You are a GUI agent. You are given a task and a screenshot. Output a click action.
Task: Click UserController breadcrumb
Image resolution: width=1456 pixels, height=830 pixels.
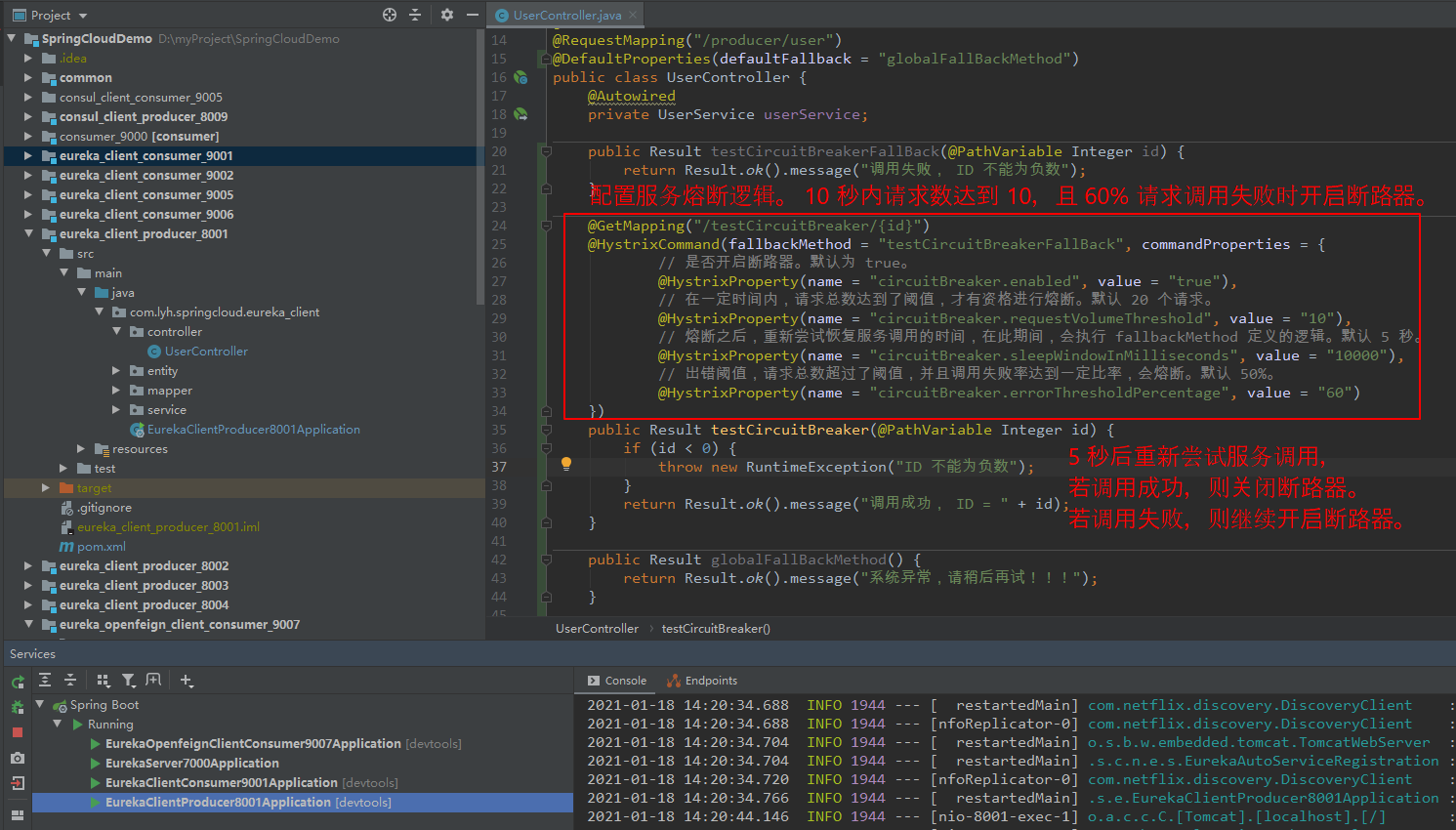point(597,629)
